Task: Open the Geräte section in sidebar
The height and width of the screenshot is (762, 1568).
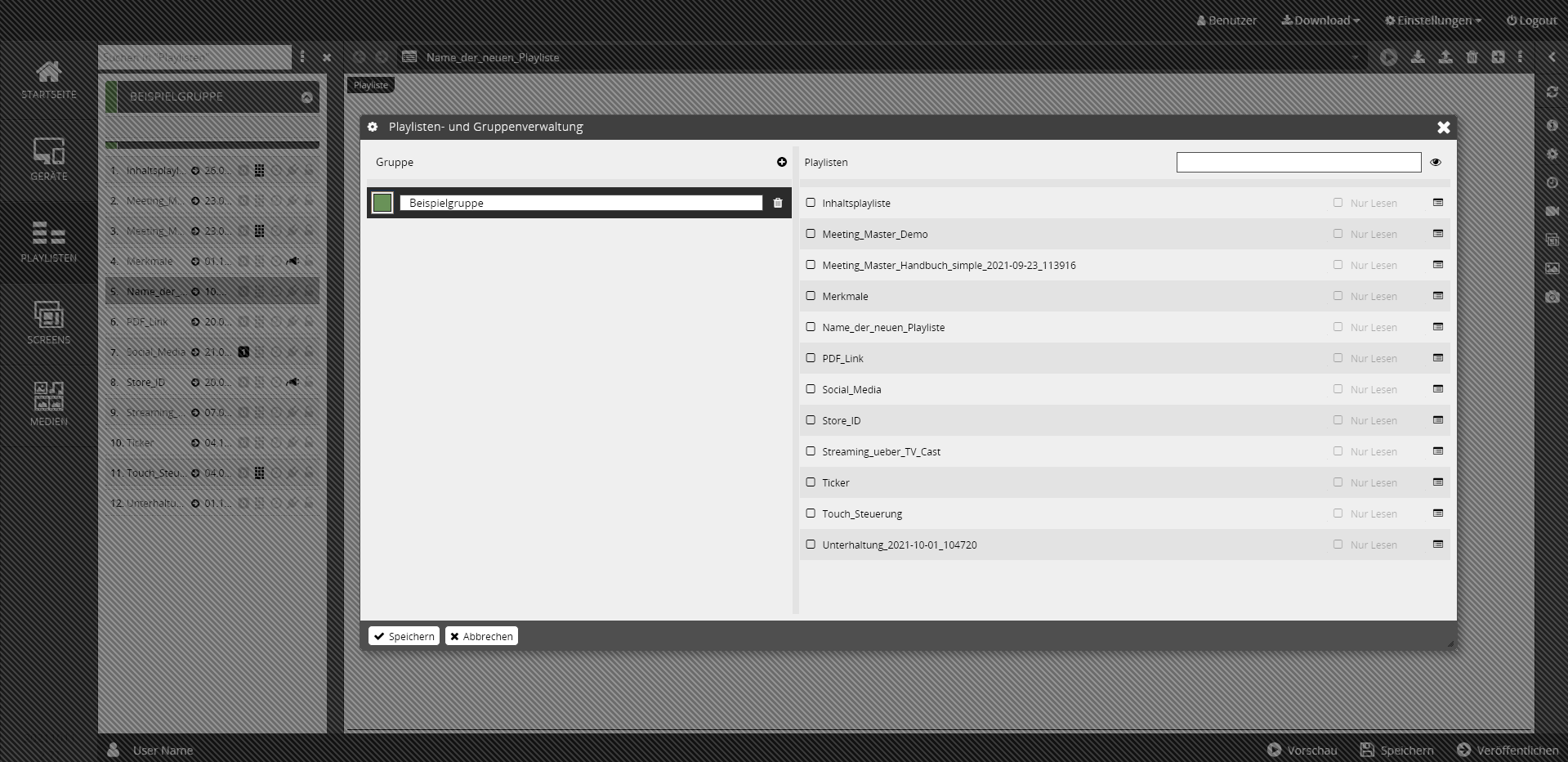Action: point(49,159)
